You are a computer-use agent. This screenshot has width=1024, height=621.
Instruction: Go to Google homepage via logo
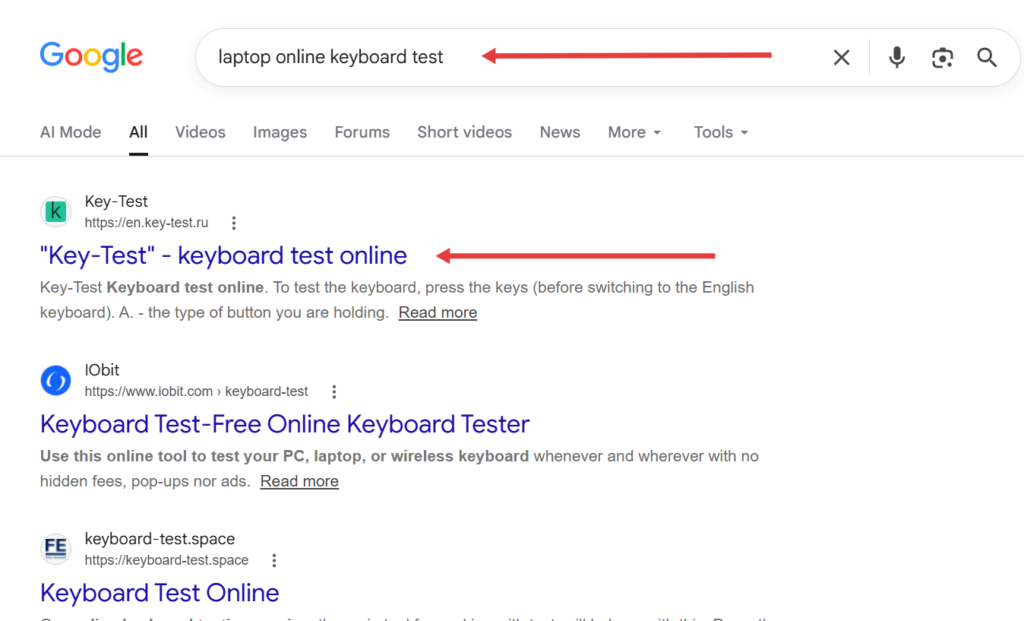click(x=91, y=57)
